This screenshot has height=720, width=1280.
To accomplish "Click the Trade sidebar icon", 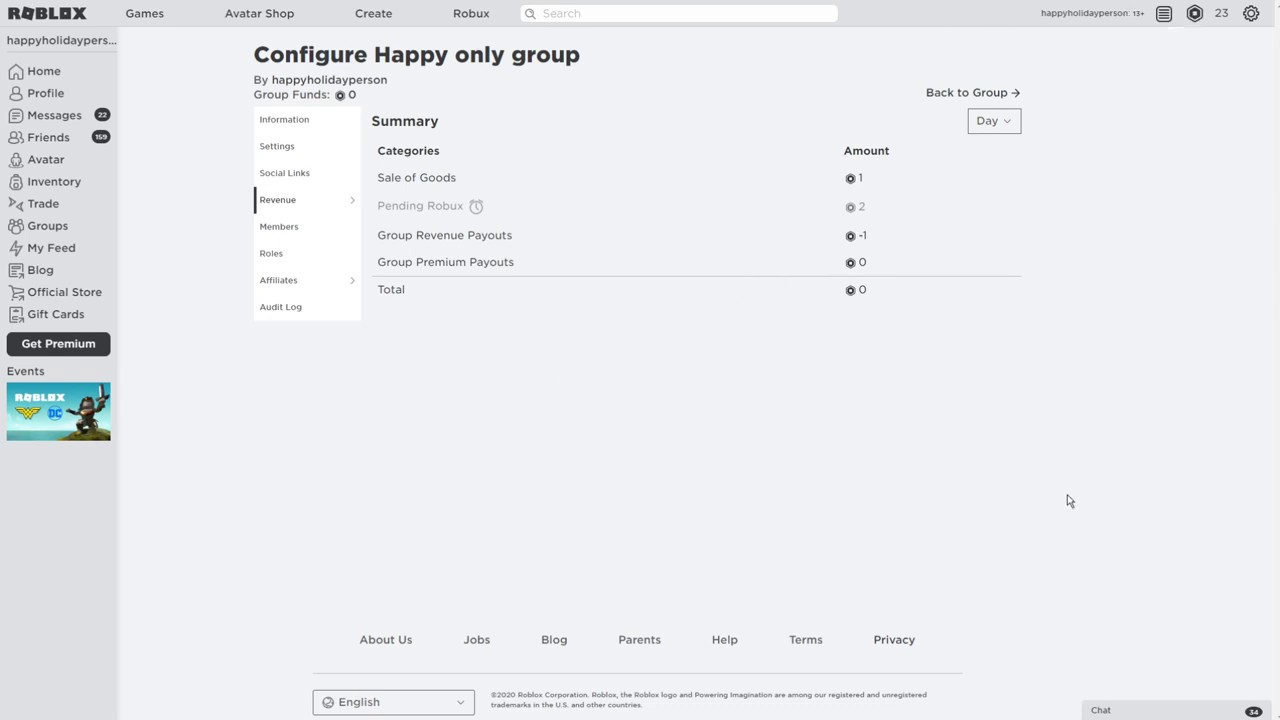I will (x=15, y=203).
